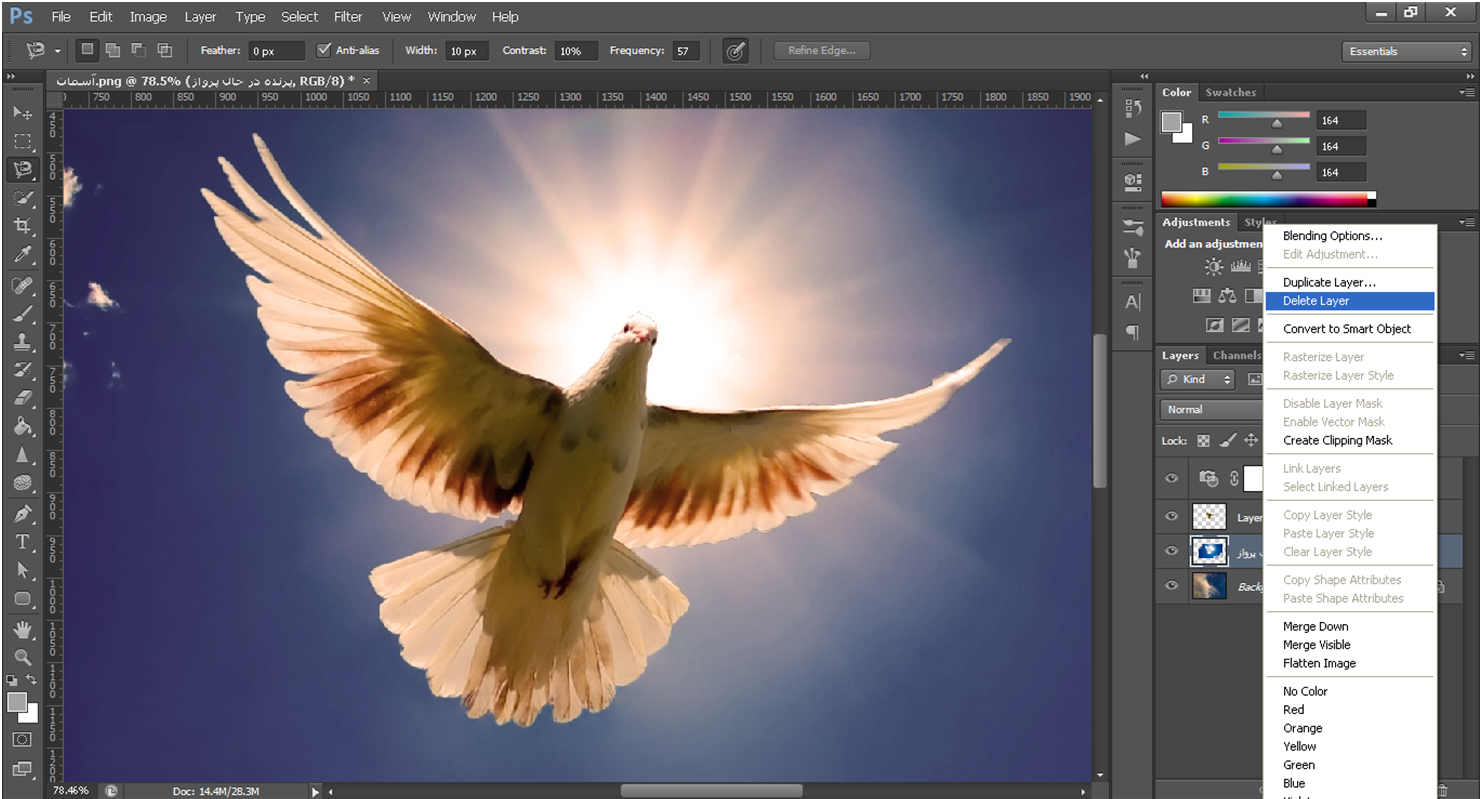1482x799 pixels.
Task: Open the Layer menu
Action: click(200, 16)
